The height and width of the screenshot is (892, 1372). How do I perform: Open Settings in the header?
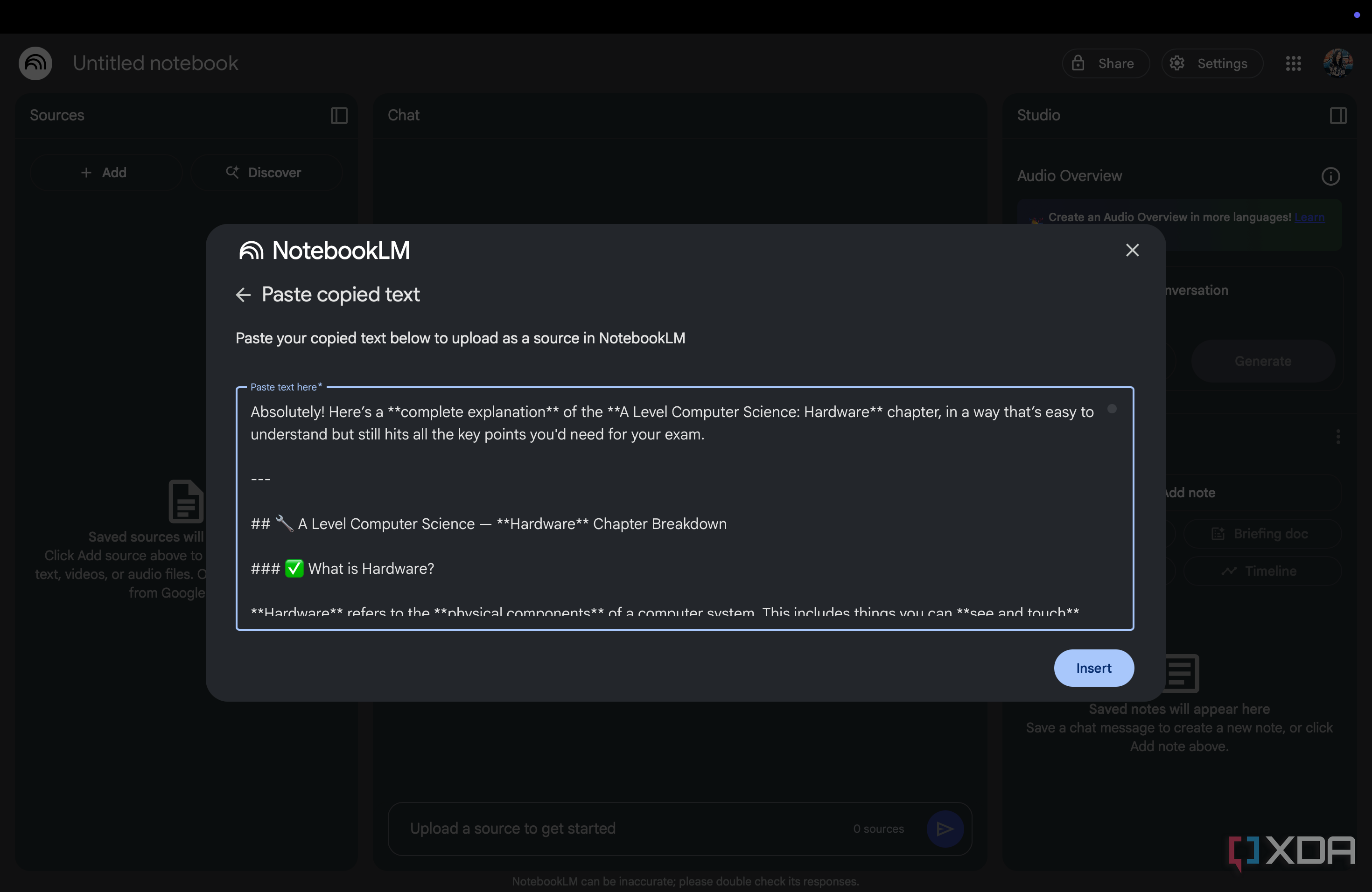[1212, 63]
